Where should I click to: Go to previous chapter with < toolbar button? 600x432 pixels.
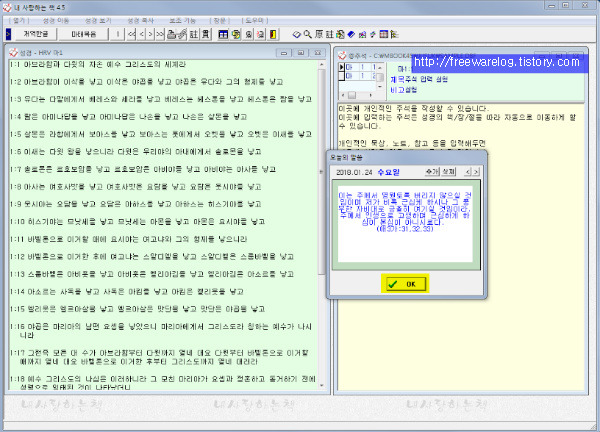click(x=142, y=34)
